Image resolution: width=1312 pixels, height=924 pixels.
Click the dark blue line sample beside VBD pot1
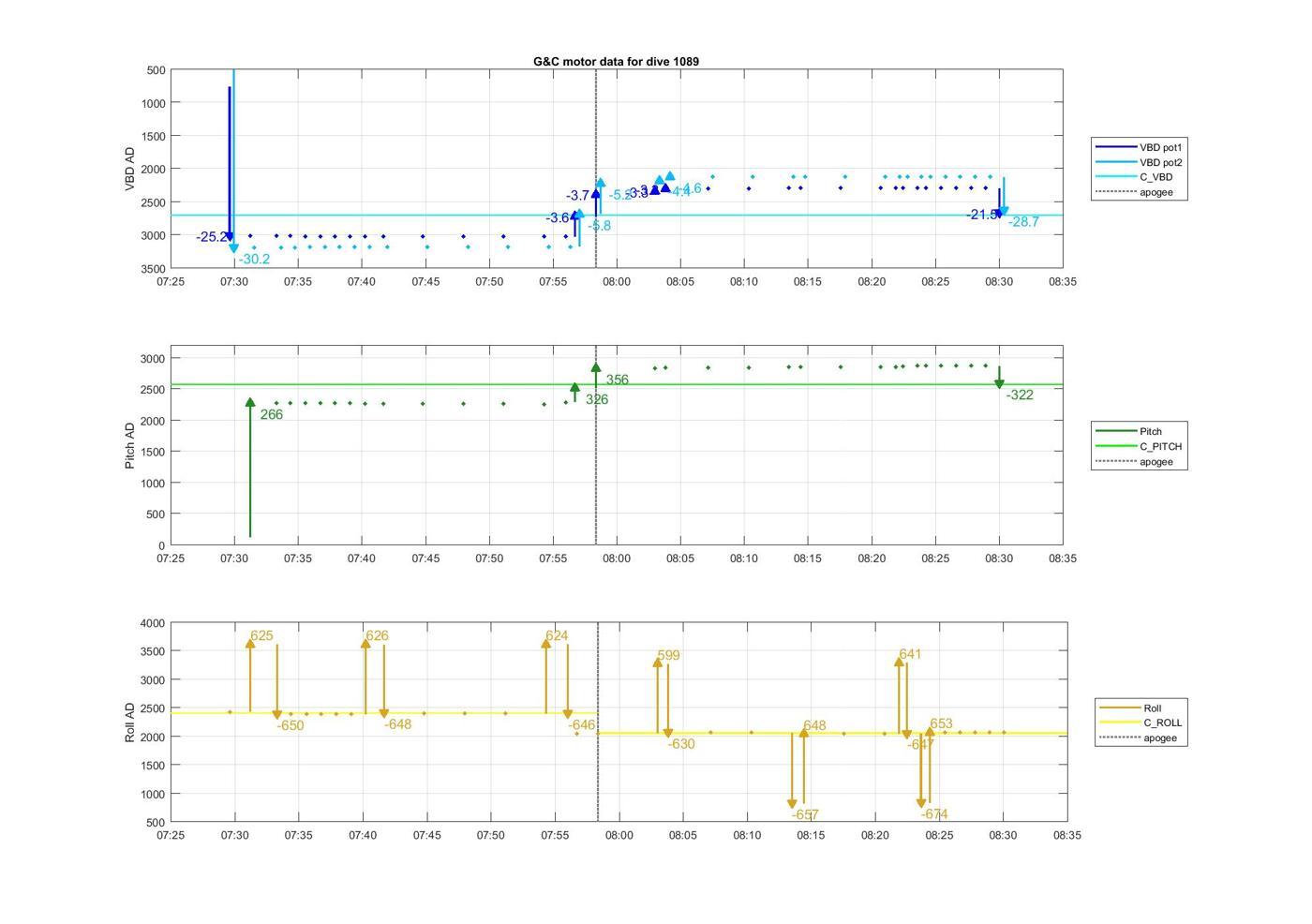point(1115,147)
